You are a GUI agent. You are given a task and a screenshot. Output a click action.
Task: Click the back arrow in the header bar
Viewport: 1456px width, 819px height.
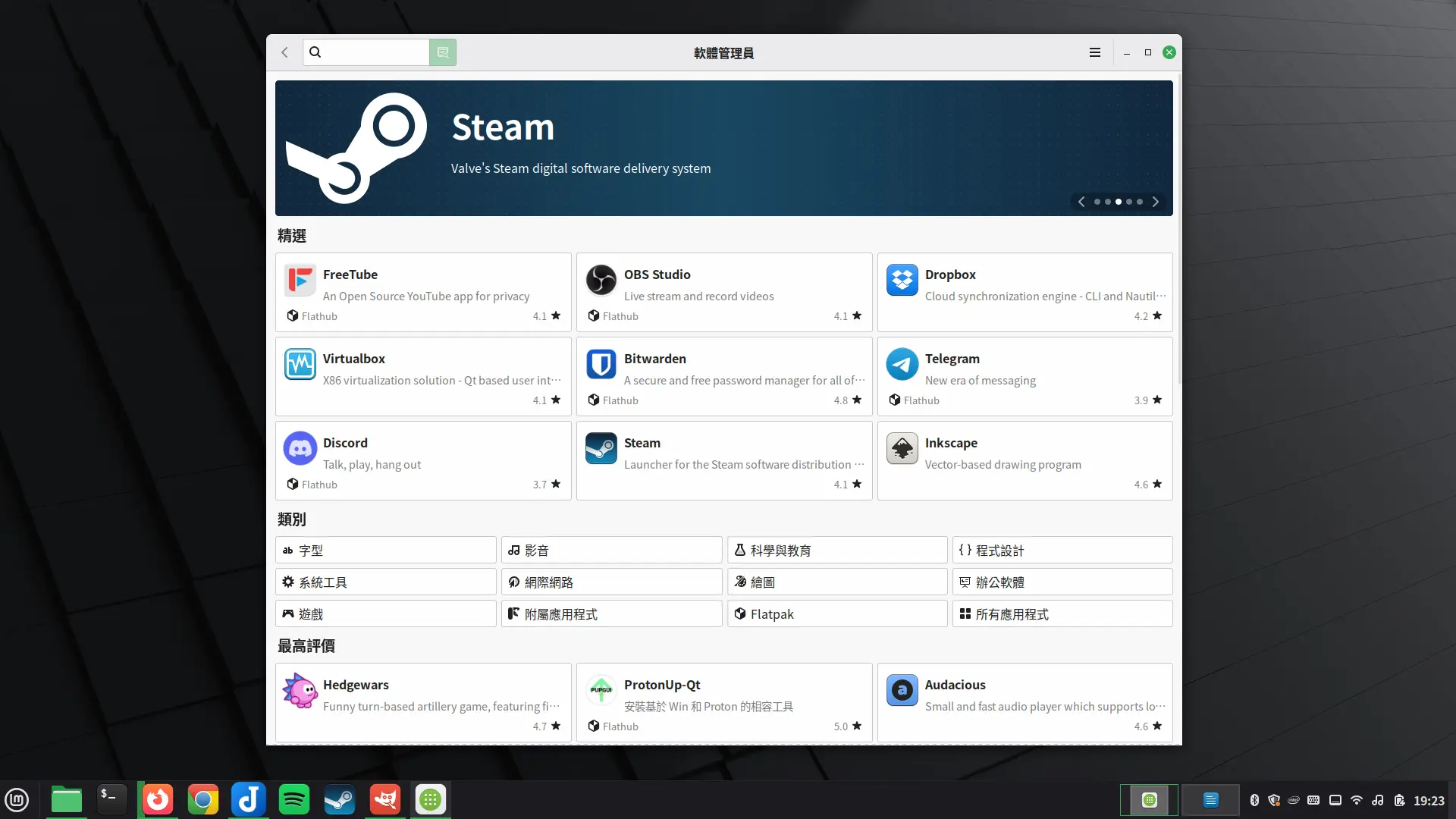(x=284, y=52)
